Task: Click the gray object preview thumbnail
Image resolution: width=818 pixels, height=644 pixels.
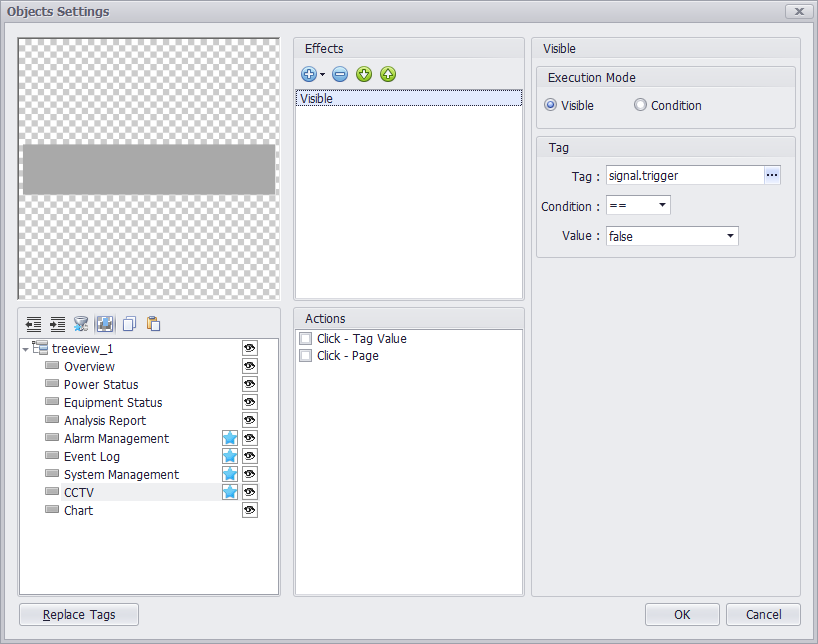Action: pyautogui.click(x=149, y=170)
